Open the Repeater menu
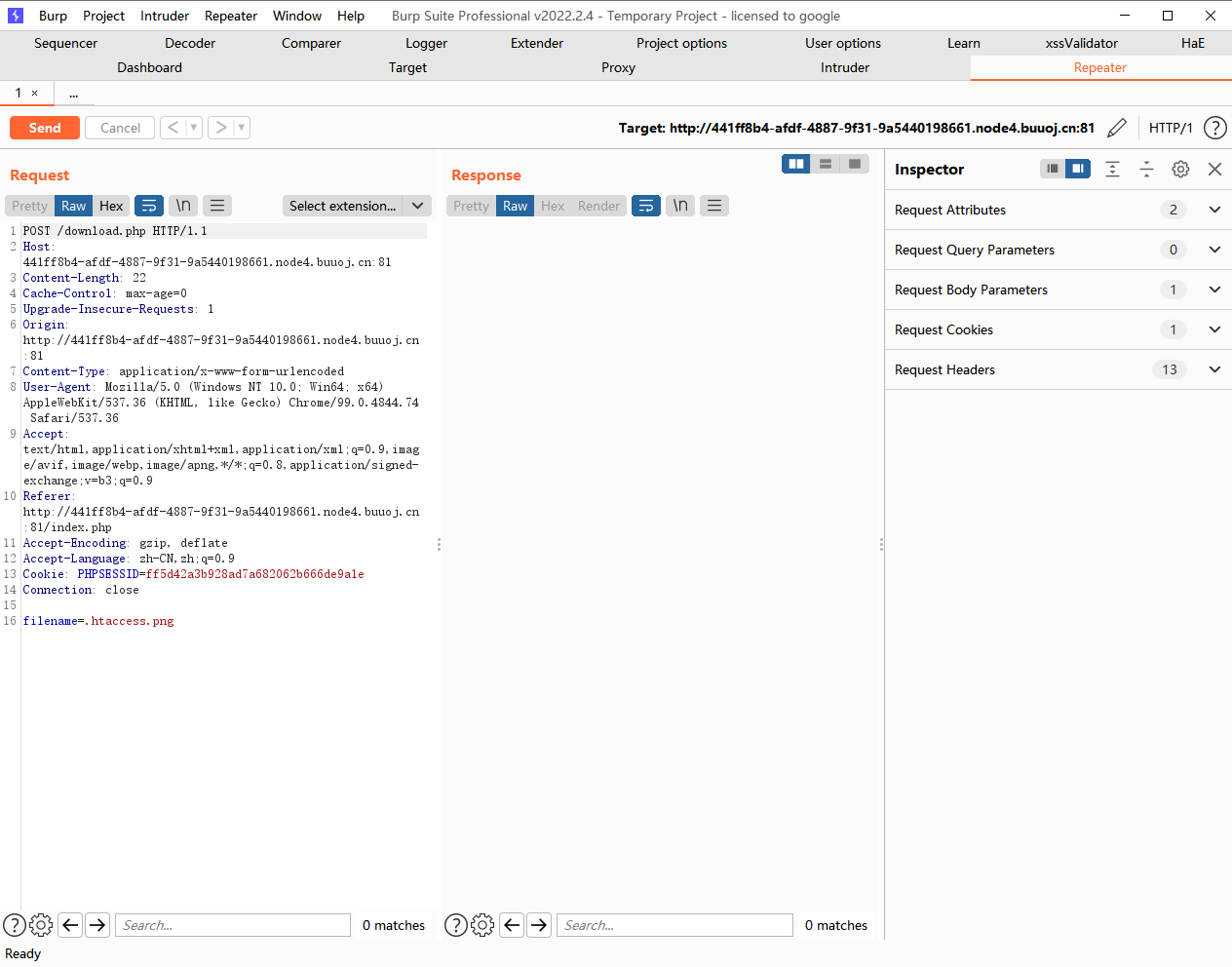 231,16
